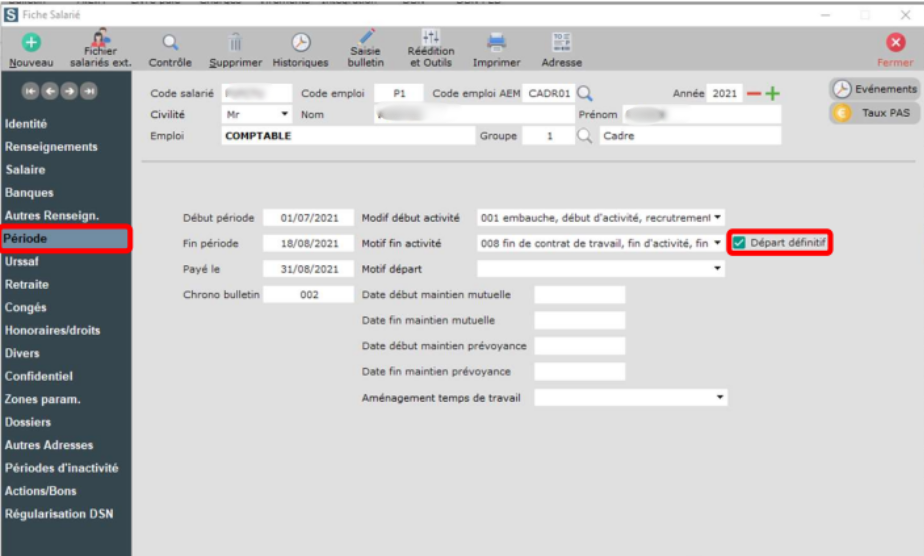Click the Adresse toolbar icon
This screenshot has width=924, height=556.
(561, 42)
